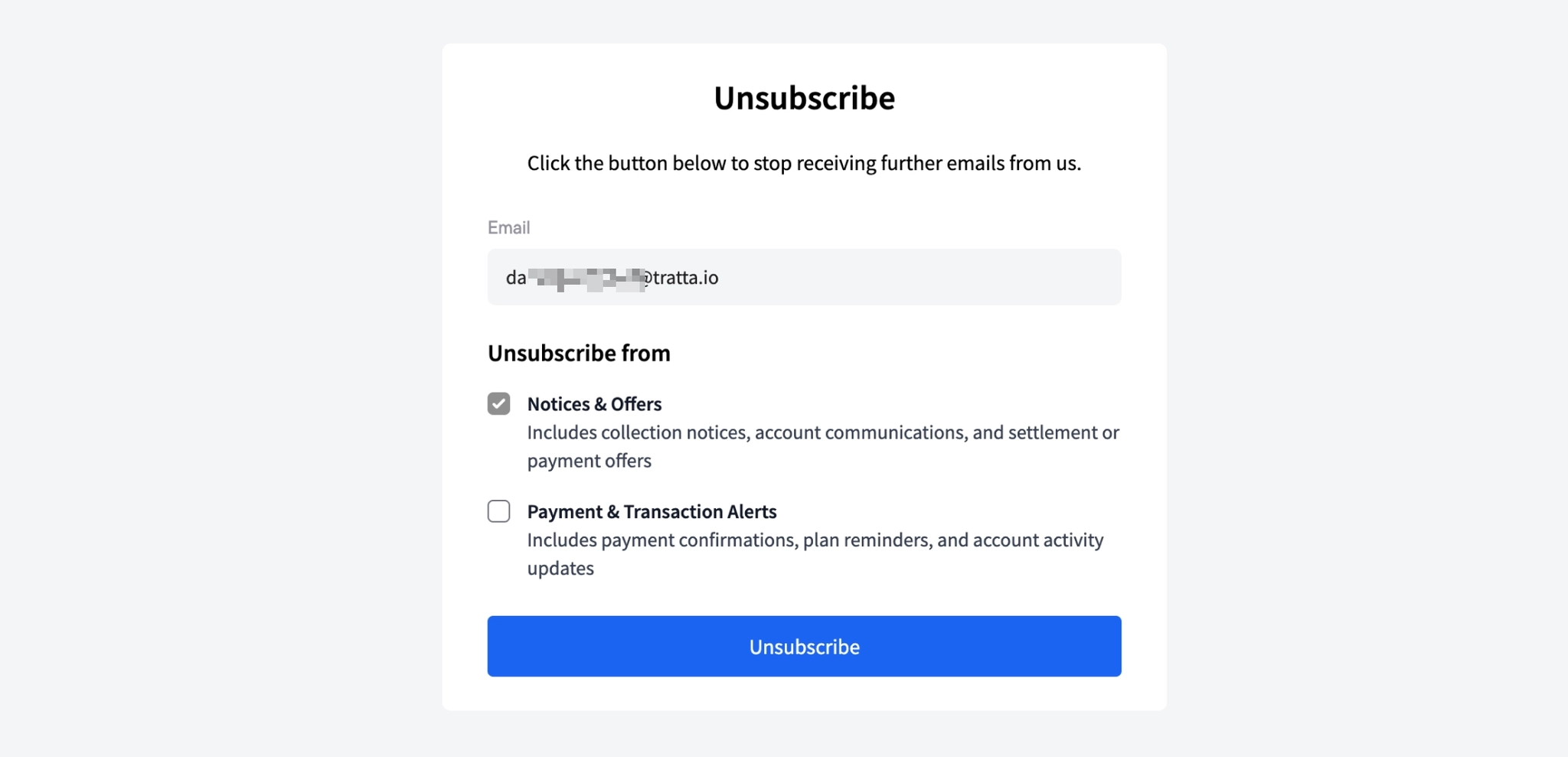This screenshot has width=1568, height=757.
Task: Uncheck the Notices & Offers checkbox
Action: click(x=498, y=403)
